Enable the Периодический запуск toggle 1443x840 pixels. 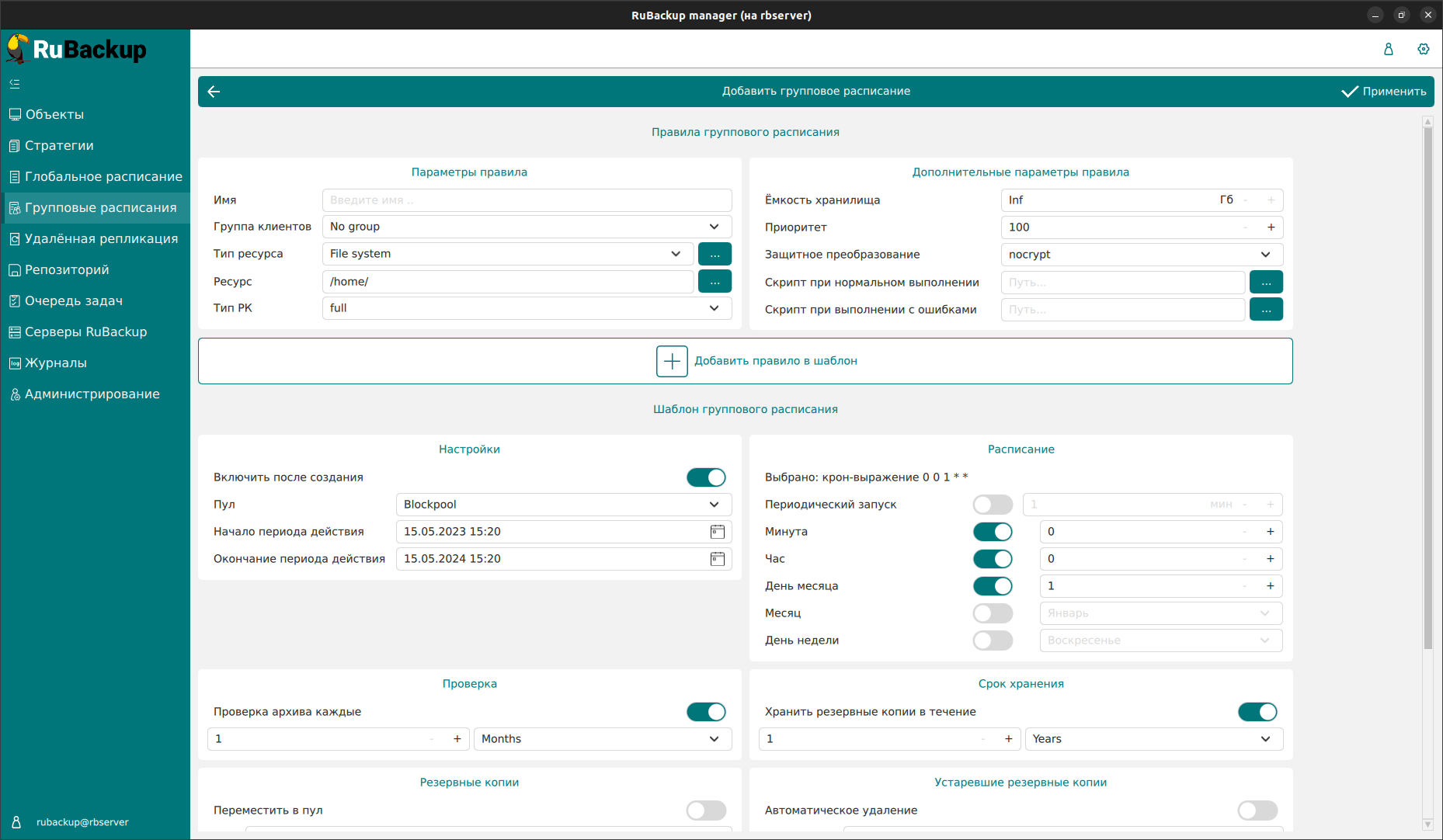(993, 505)
